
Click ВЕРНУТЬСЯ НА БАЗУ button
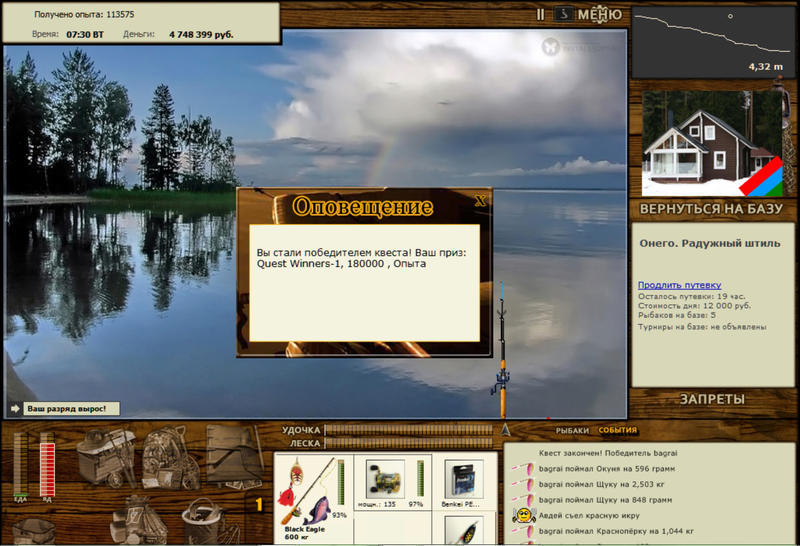tap(711, 209)
